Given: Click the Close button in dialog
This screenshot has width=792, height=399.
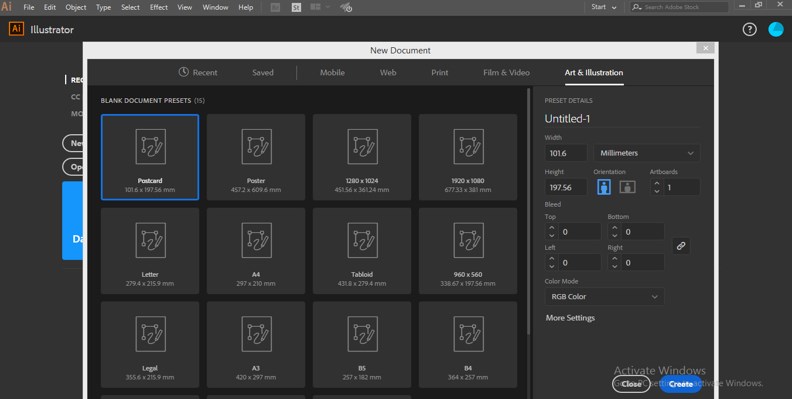Looking at the screenshot, I should (x=631, y=384).
